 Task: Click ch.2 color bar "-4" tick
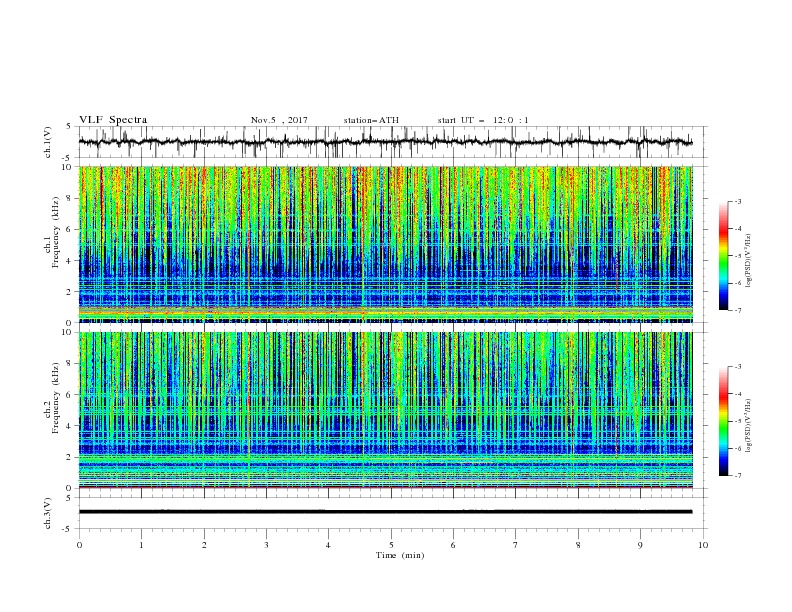[x=738, y=394]
